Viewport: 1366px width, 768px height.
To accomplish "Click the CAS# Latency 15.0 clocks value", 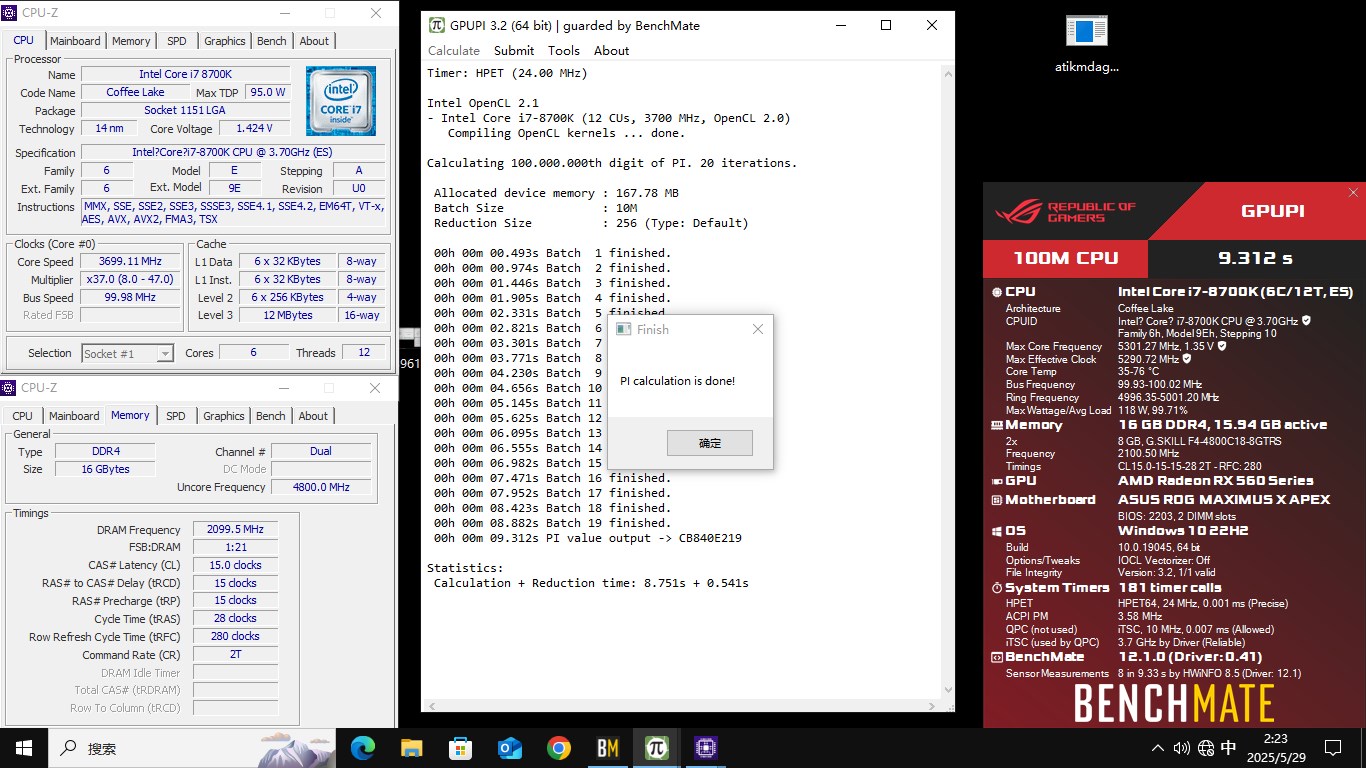I will [x=235, y=565].
